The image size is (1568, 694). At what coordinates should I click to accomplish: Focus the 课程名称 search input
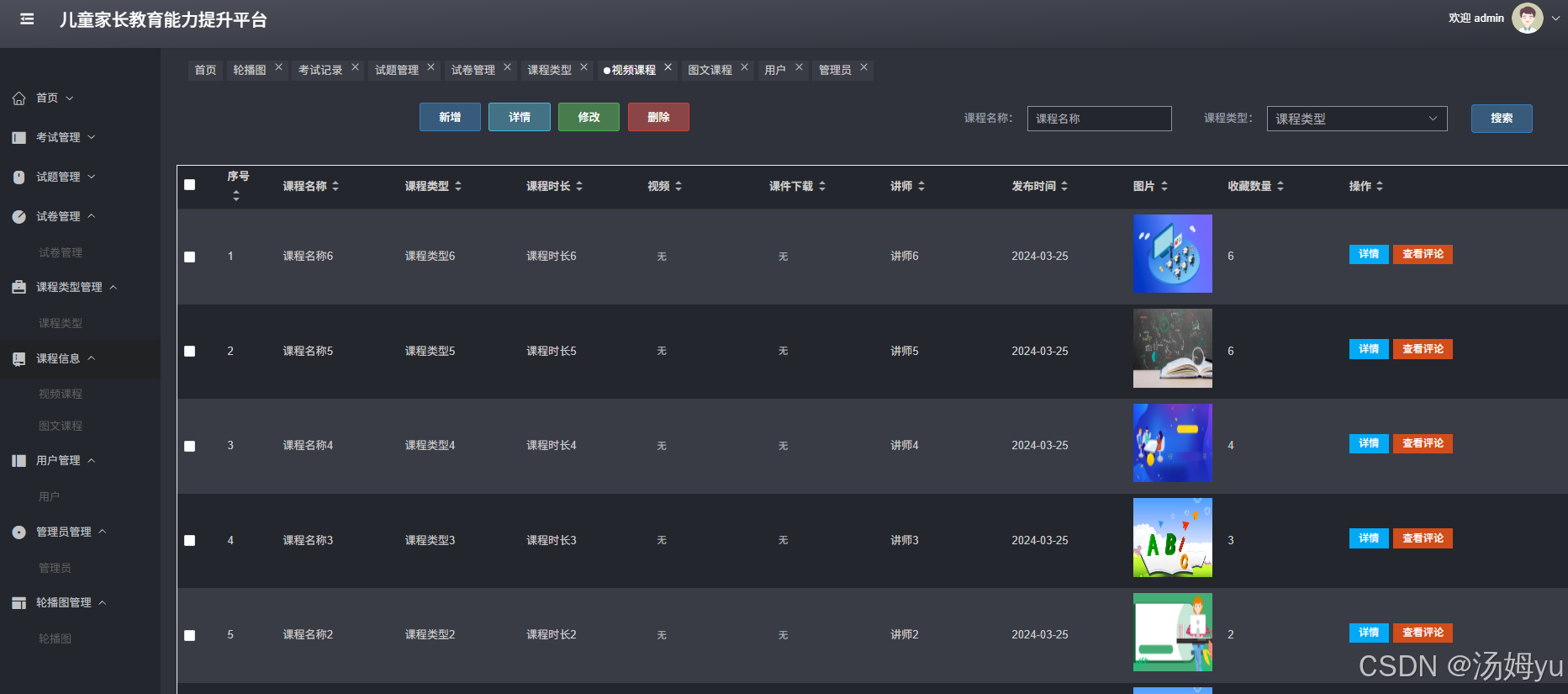point(1099,119)
